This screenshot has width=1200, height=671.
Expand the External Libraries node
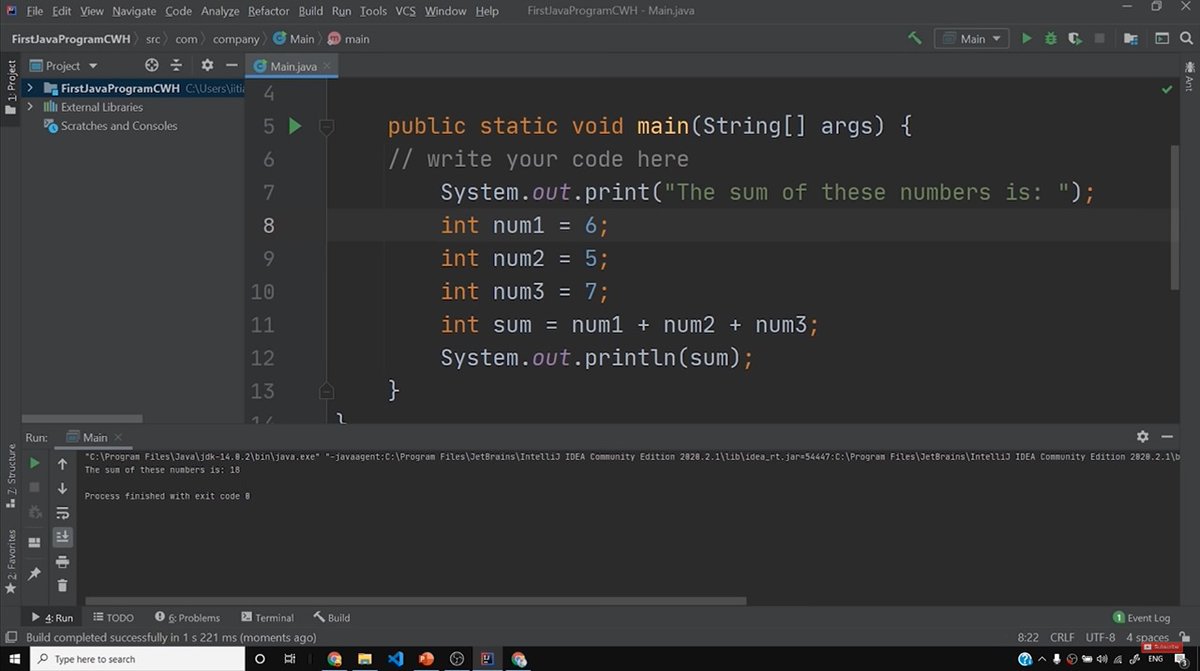point(30,107)
